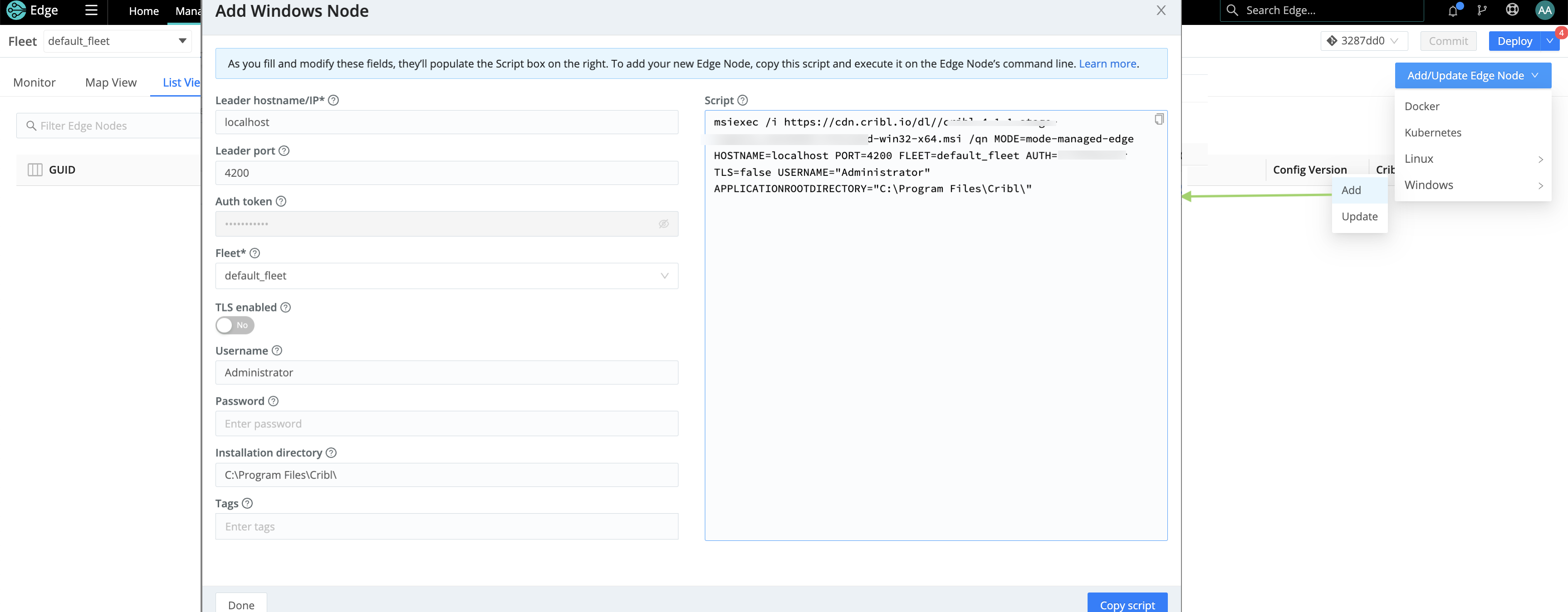
Task: Click the Auth token help question mark
Action: (x=281, y=201)
